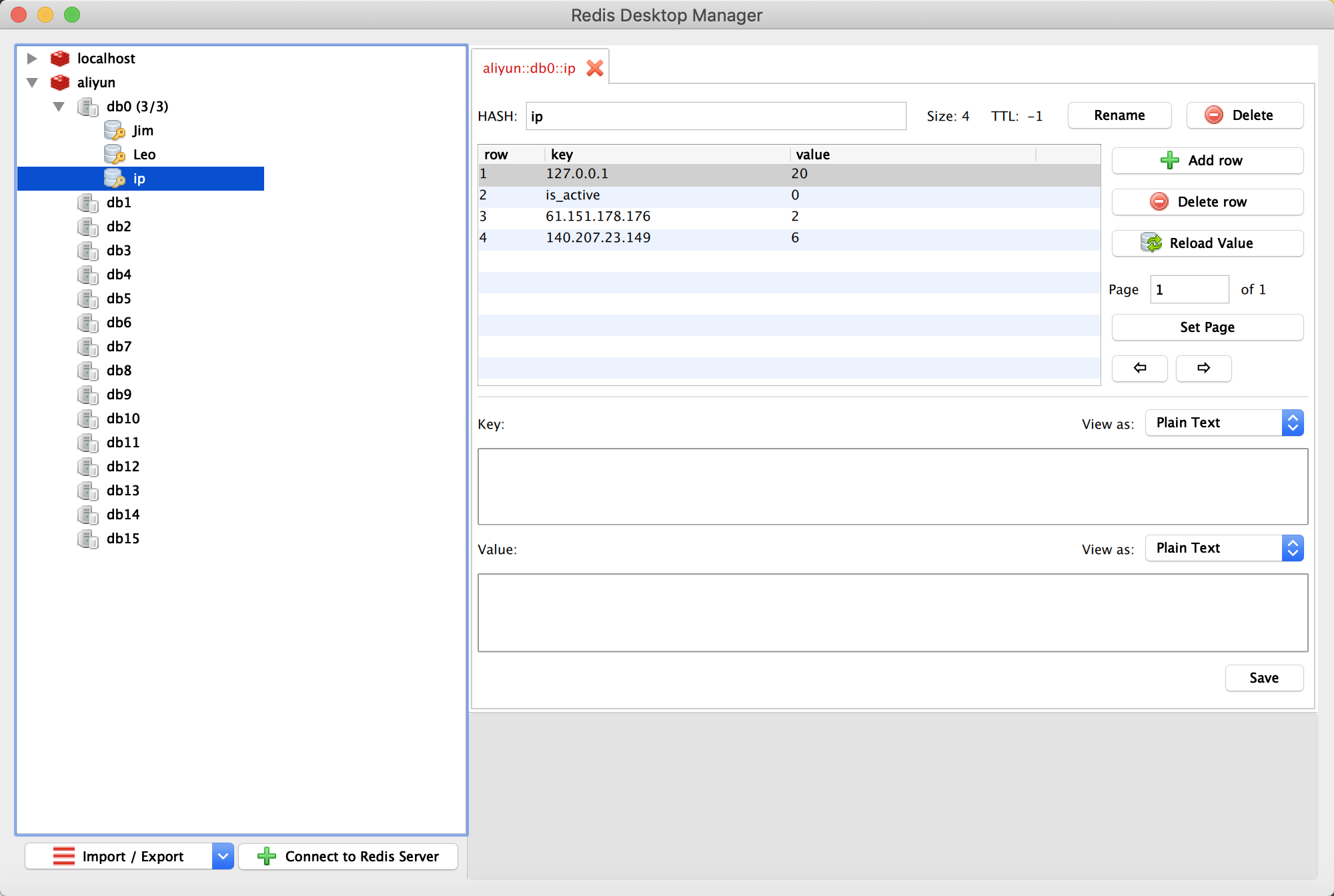The image size is (1334, 896).
Task: Click the Page number input field
Action: 1189,289
